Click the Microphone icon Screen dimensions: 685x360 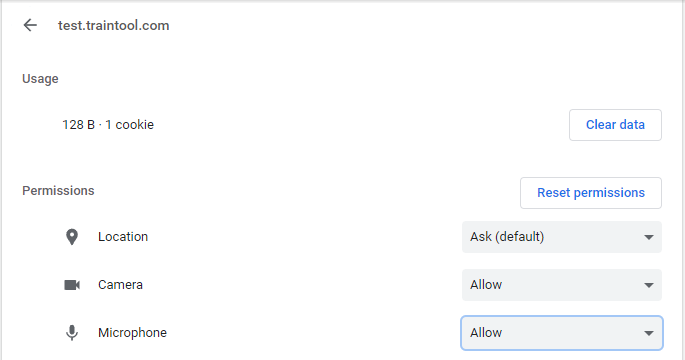(x=72, y=333)
